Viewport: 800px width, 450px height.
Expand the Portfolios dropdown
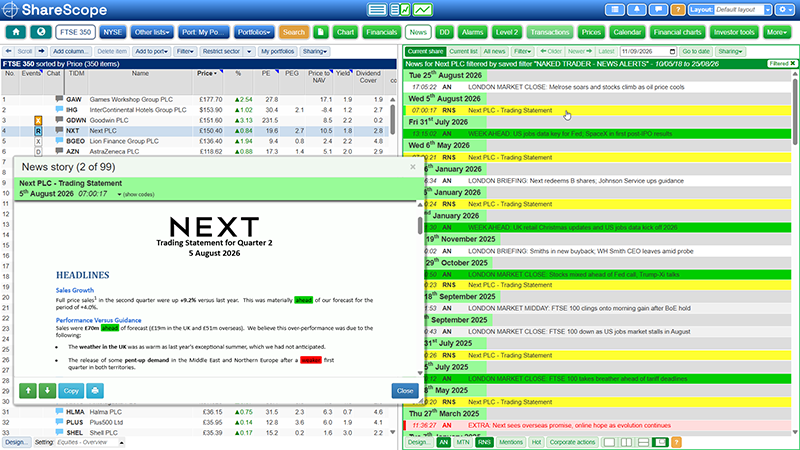pos(254,32)
